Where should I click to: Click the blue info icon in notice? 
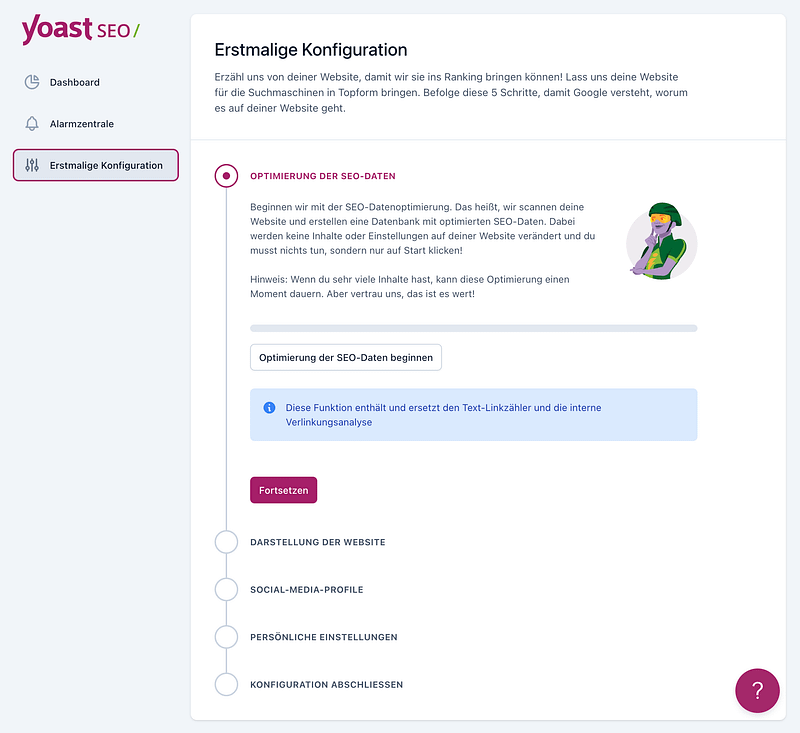click(269, 408)
